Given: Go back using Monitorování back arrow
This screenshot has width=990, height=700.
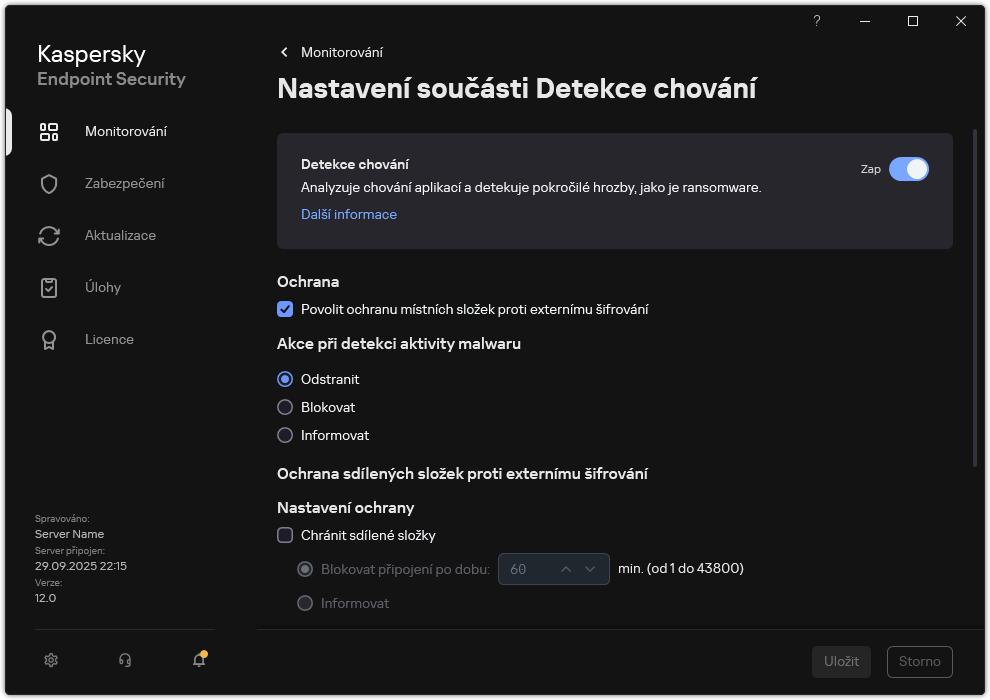Looking at the screenshot, I should (285, 53).
